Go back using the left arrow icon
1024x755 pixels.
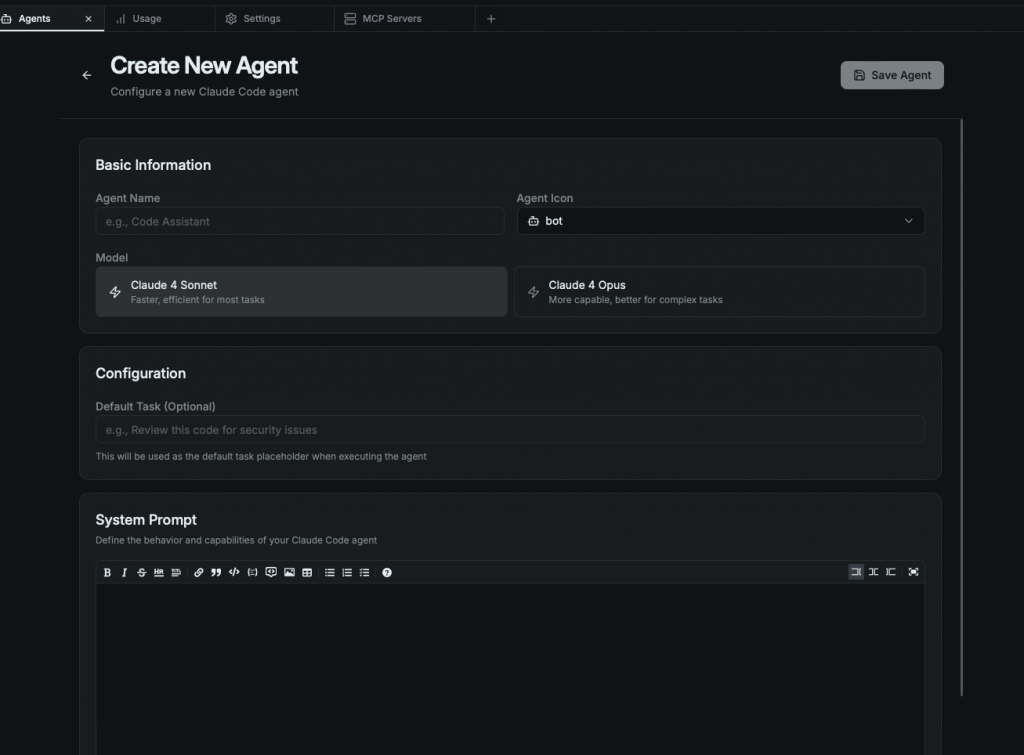(x=87, y=75)
